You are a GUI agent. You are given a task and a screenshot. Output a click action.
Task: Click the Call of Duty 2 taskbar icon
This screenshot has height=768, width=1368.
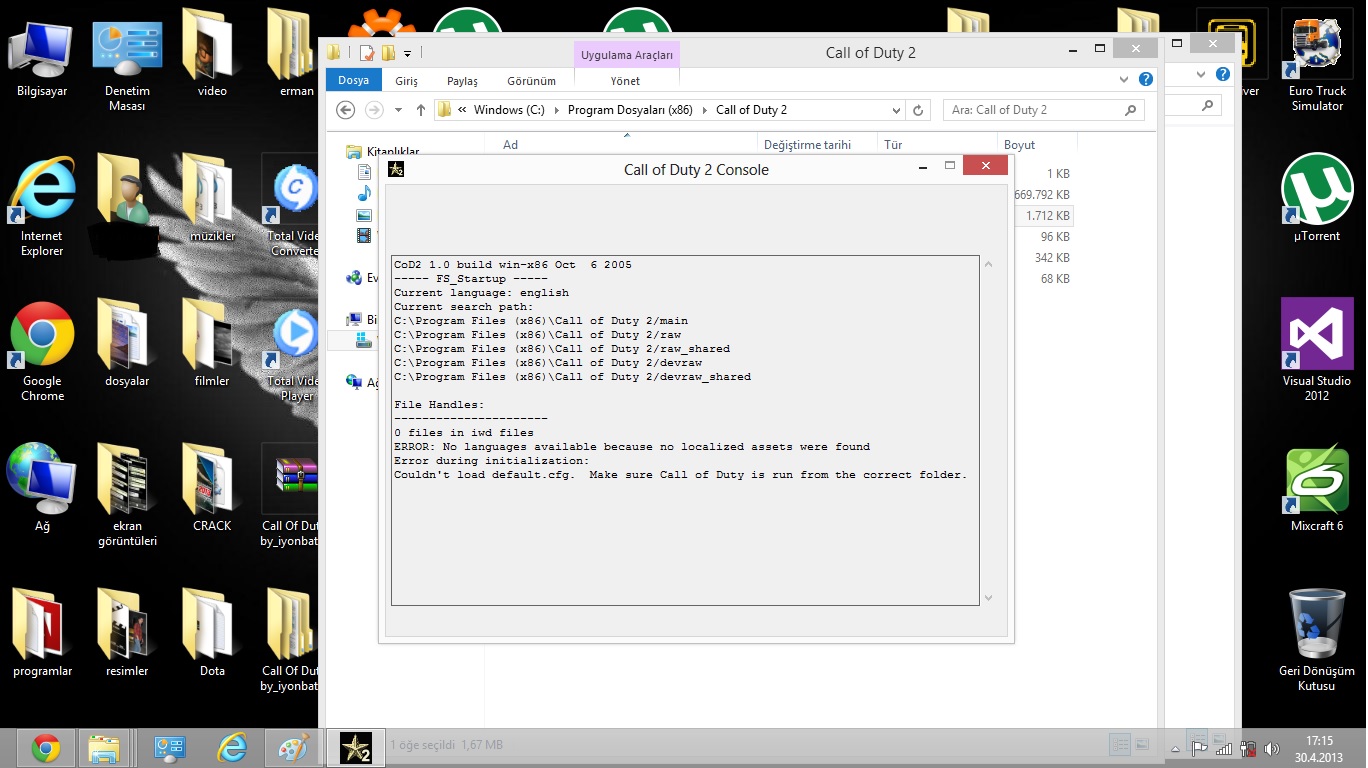click(356, 747)
